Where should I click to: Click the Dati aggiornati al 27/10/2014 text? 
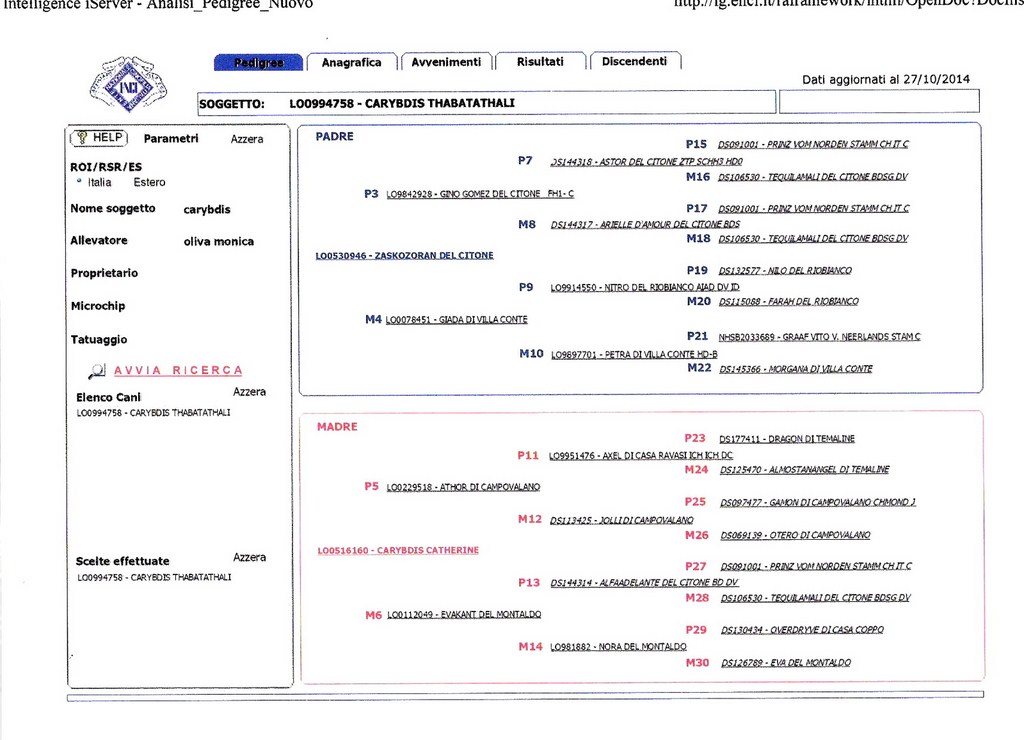[x=886, y=79]
